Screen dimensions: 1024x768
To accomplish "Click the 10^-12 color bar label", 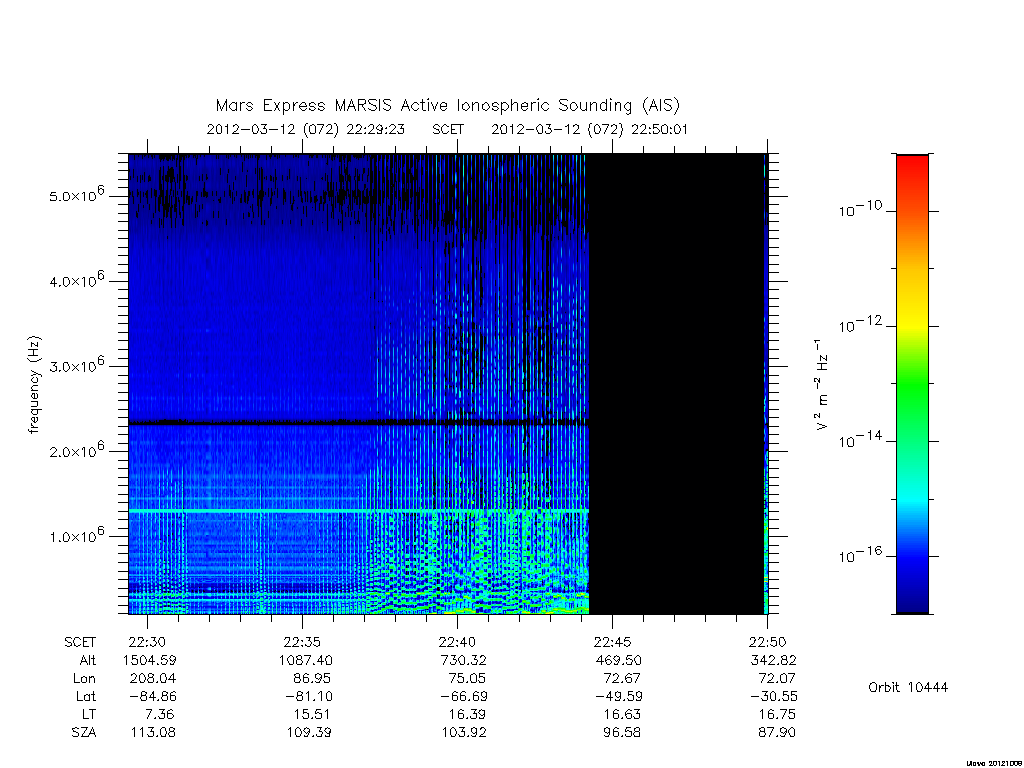I will point(860,324).
